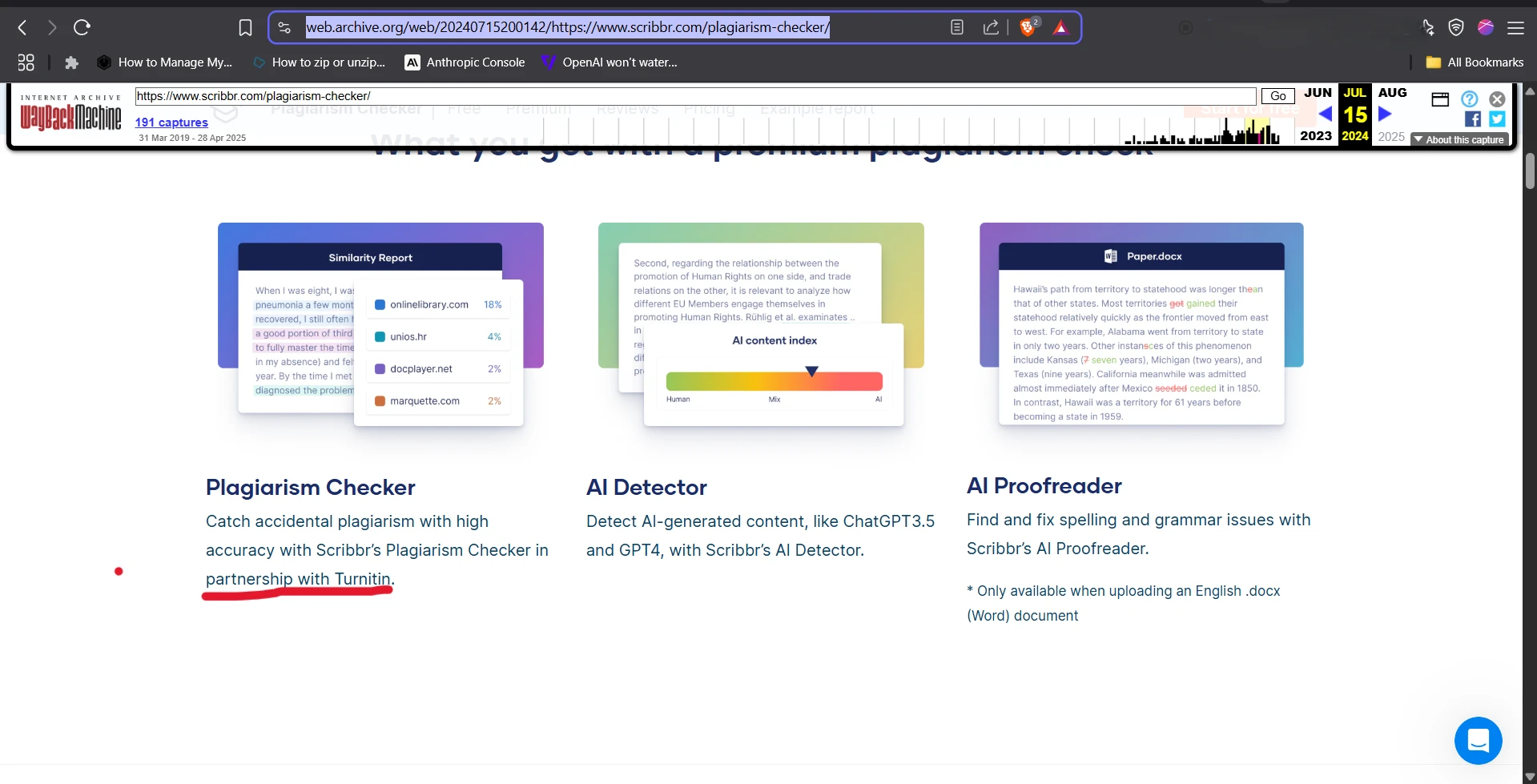Screen dimensions: 1537x784
Task: Click the Wayback Machine logo
Action: coord(70,115)
